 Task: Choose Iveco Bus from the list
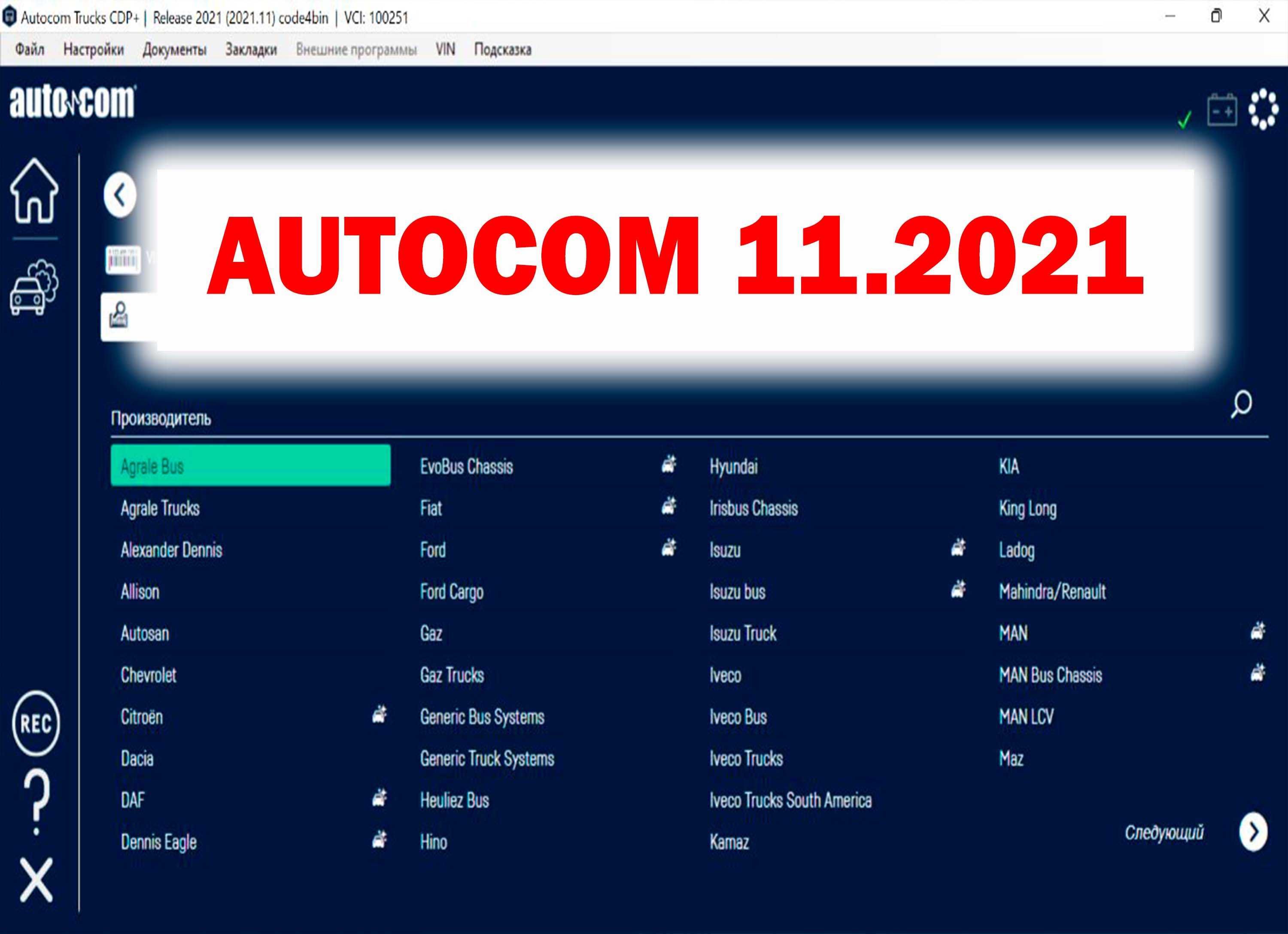[x=738, y=717]
